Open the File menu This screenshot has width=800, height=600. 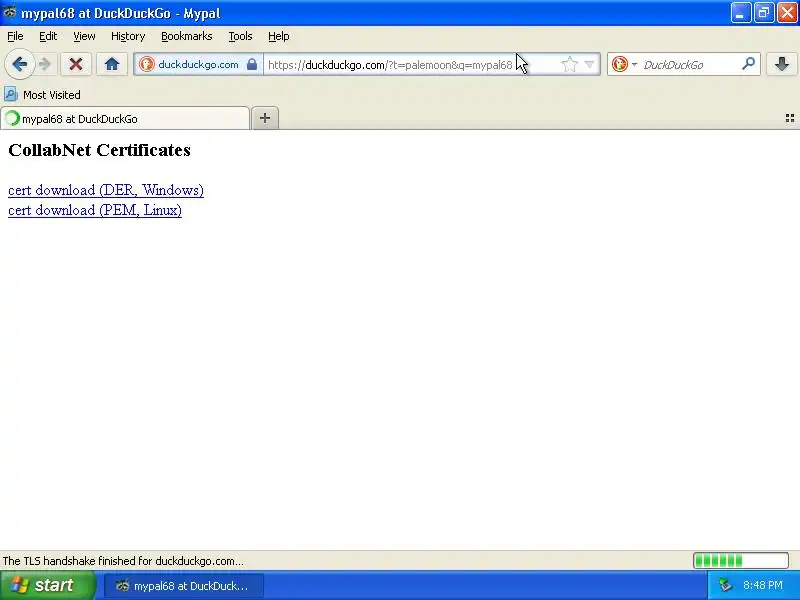15,36
